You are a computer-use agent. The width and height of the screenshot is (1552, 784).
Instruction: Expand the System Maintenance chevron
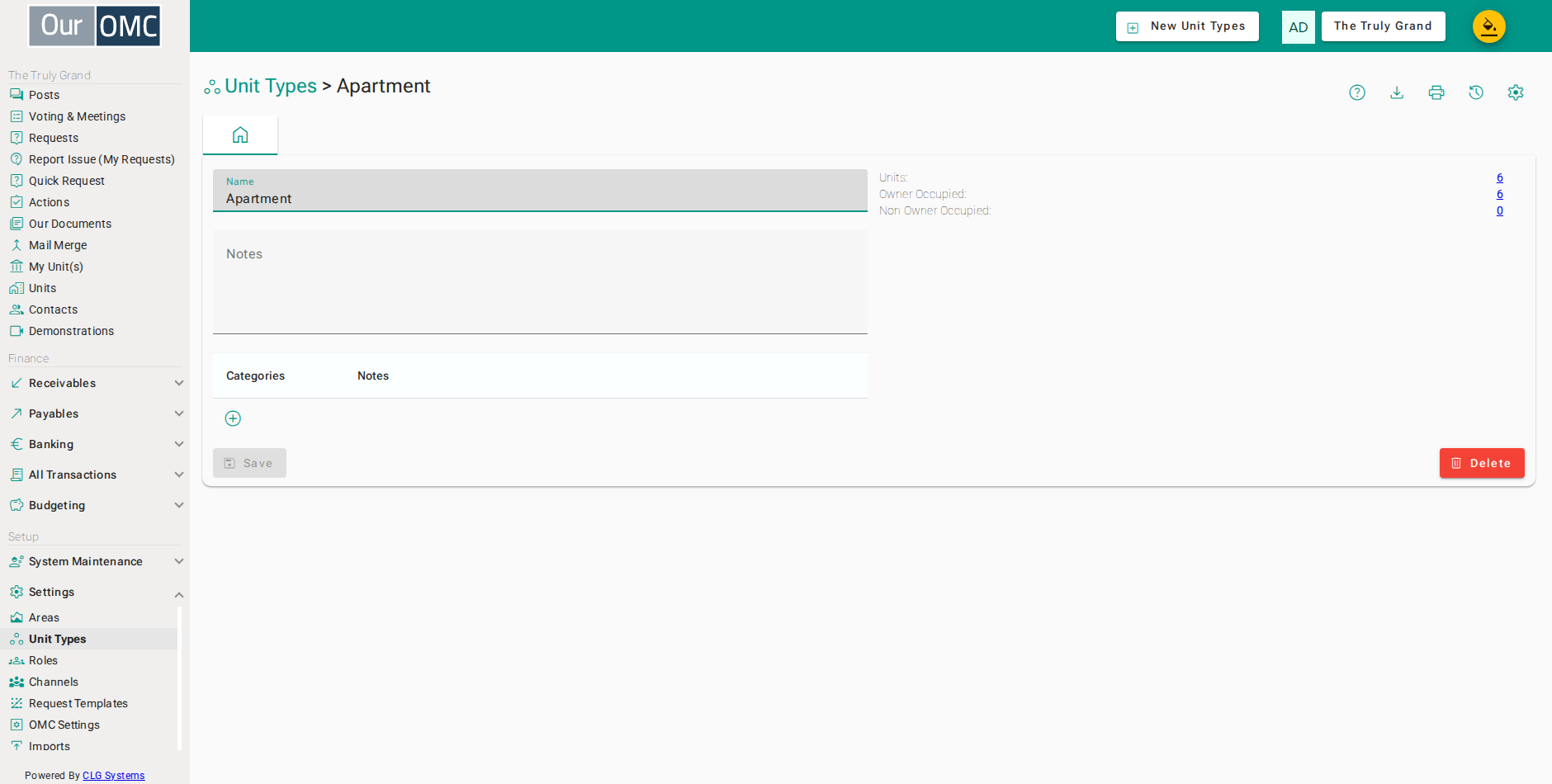[x=179, y=561]
